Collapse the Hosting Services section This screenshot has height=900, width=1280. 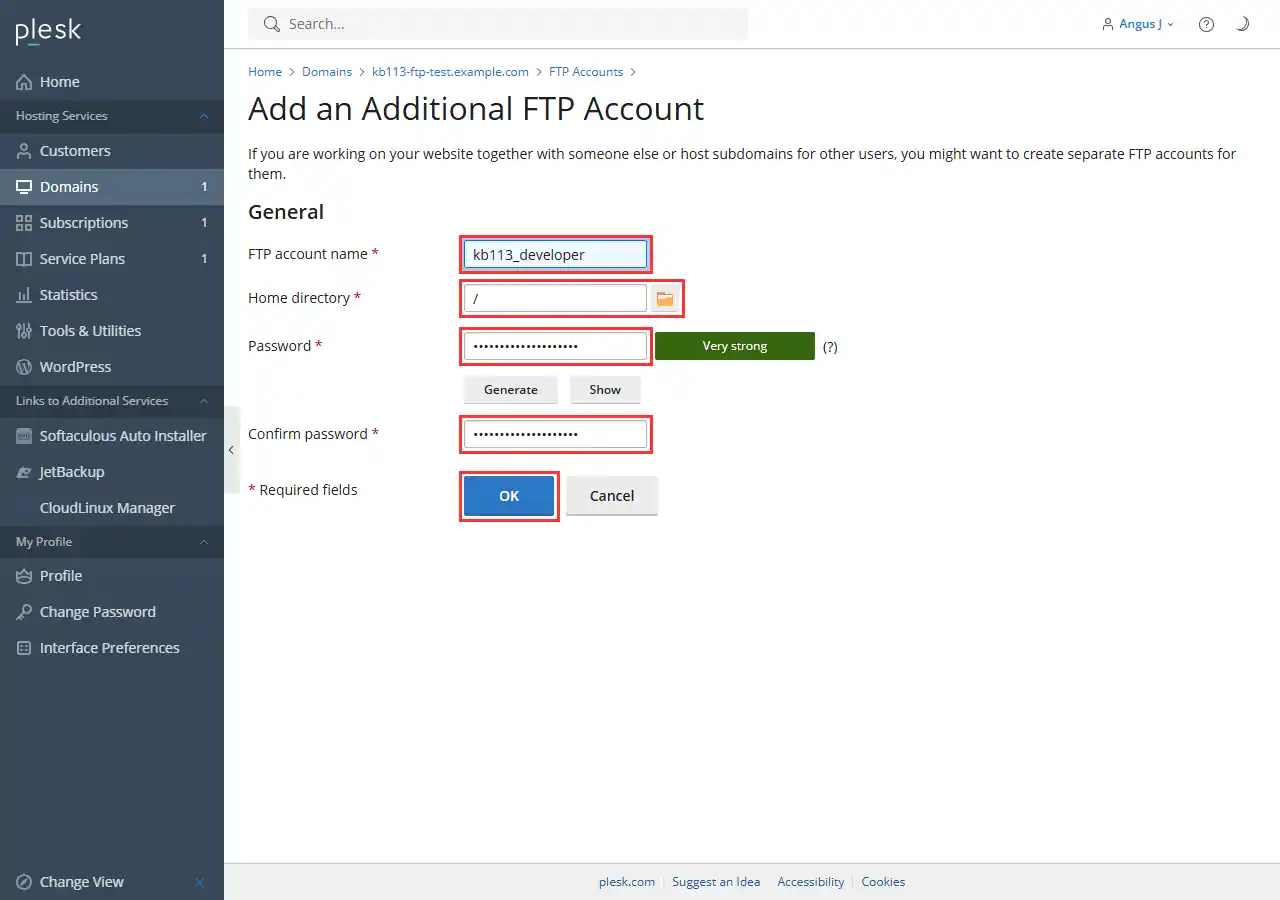click(x=112, y=116)
